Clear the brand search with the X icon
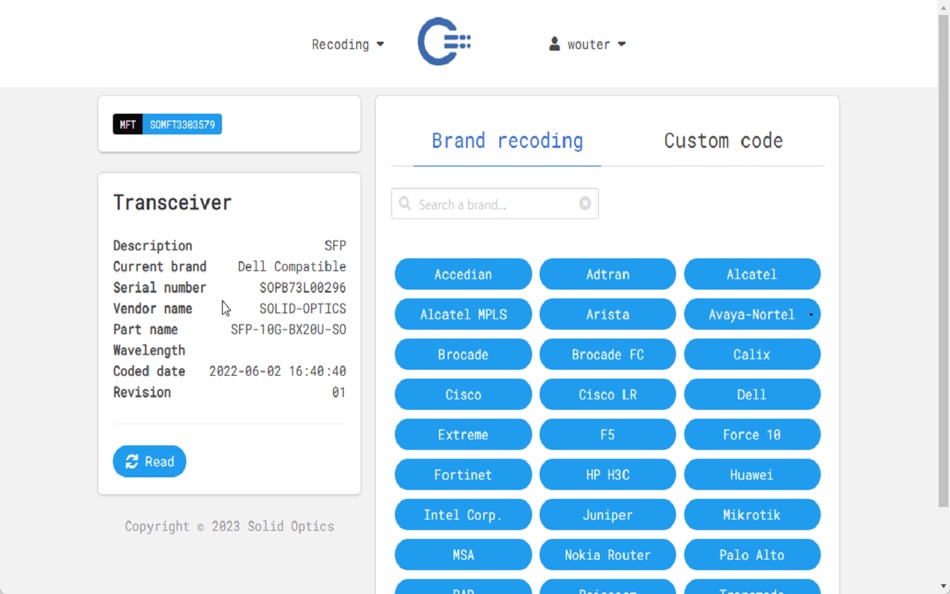 point(585,204)
